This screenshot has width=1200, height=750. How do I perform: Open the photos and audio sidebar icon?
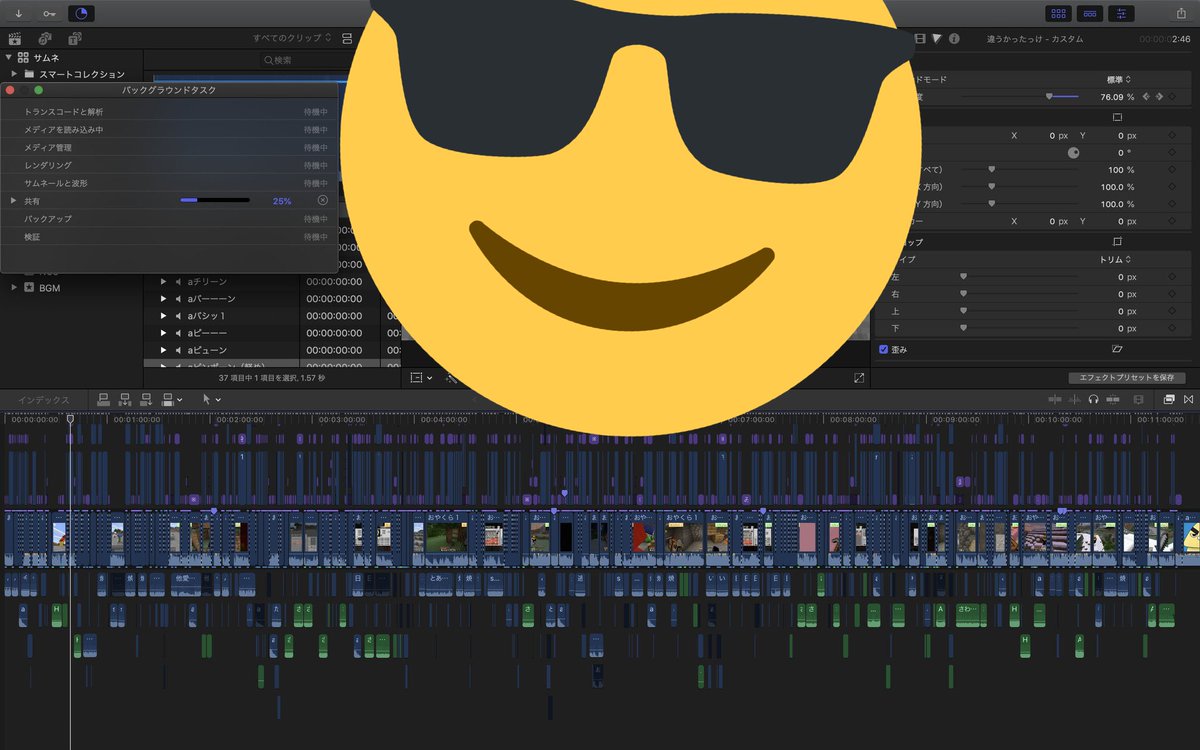click(x=45, y=38)
